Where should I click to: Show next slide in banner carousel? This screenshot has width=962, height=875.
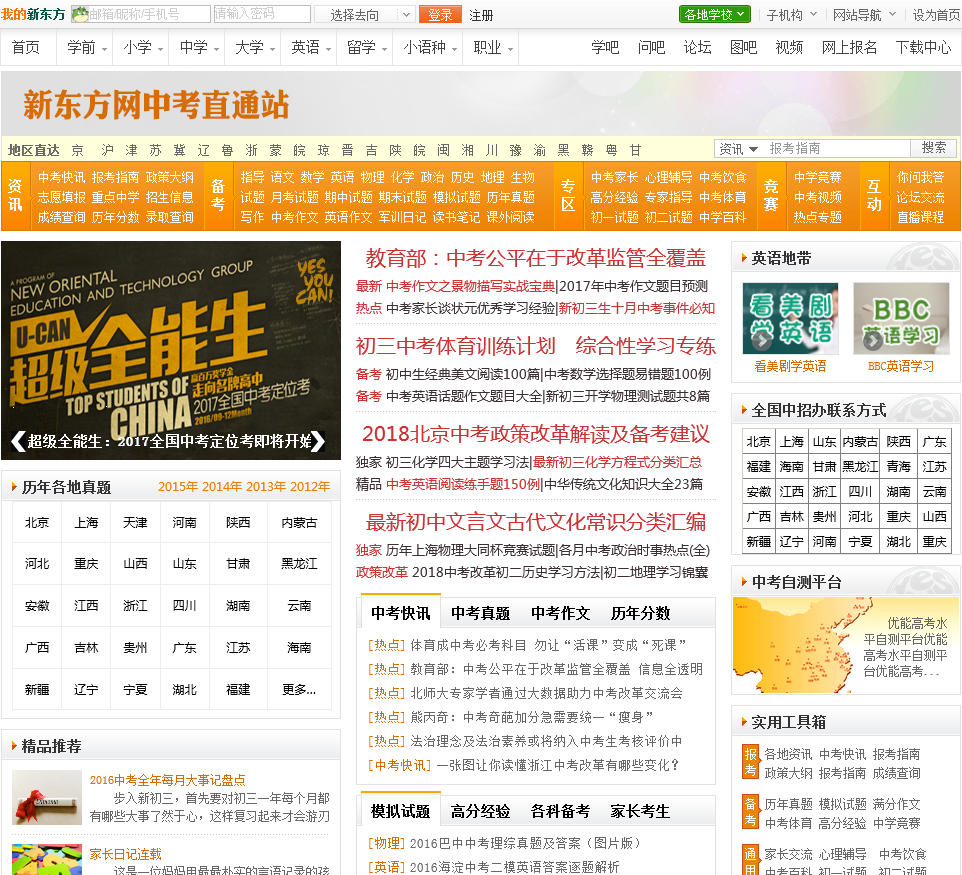[318, 441]
